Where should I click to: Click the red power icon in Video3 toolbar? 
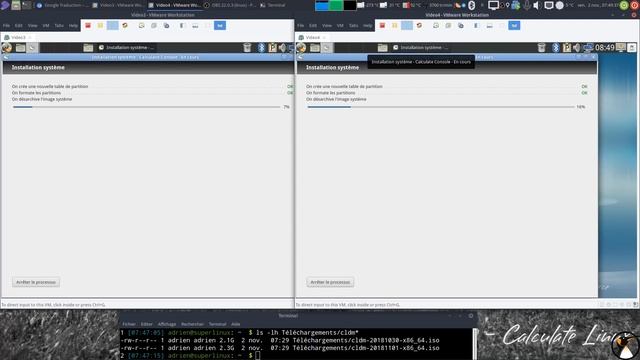[x=88, y=26]
